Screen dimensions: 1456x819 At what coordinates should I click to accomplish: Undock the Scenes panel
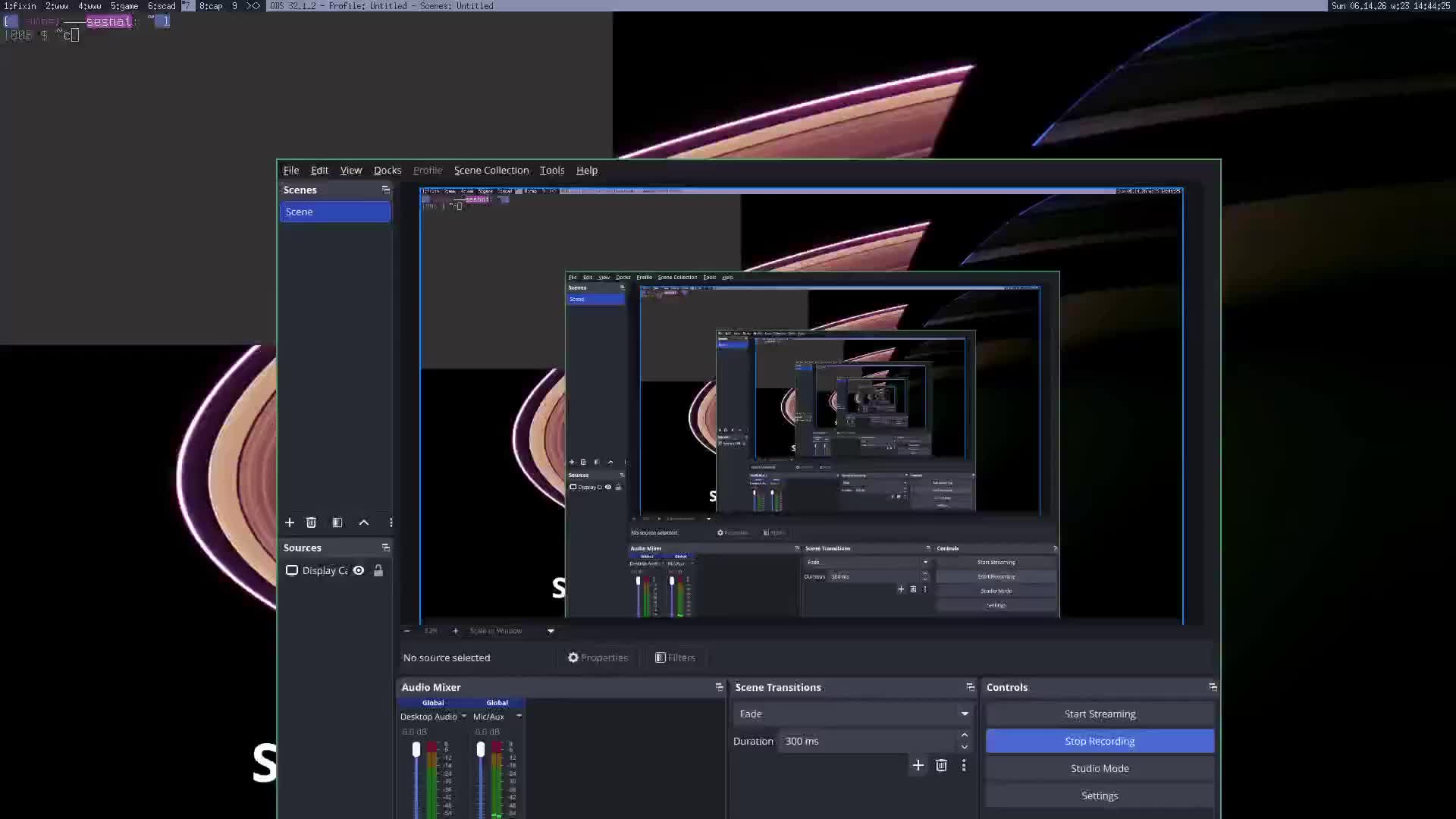coord(385,190)
